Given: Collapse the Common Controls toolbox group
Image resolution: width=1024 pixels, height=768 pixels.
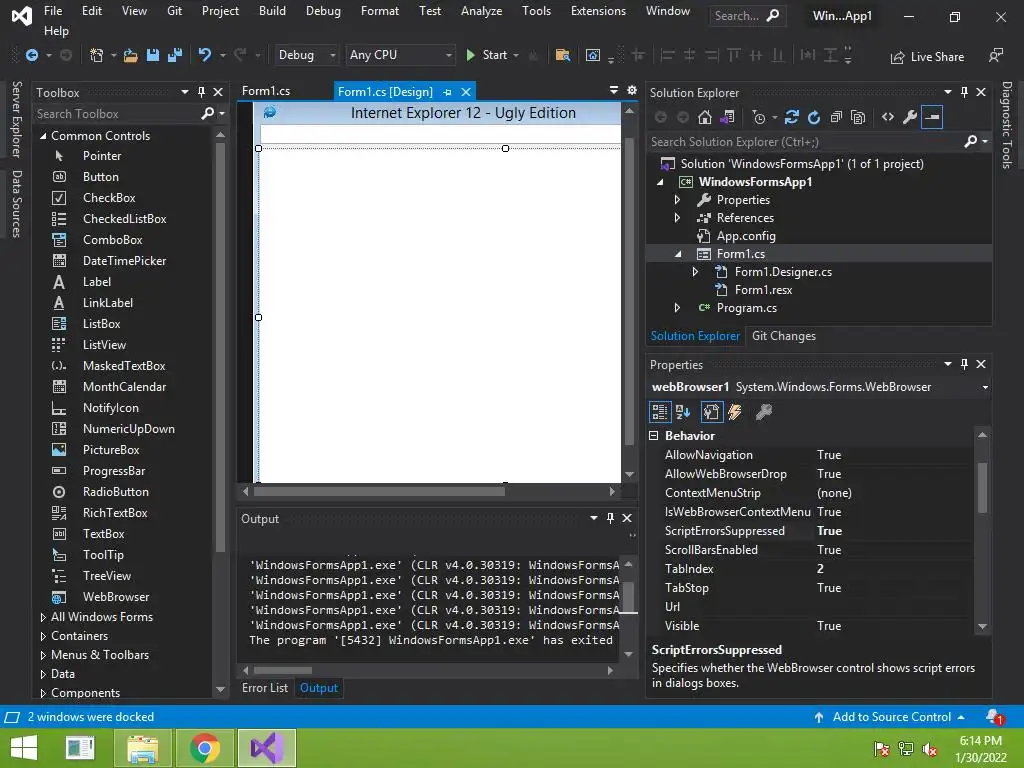Looking at the screenshot, I should tap(43, 136).
